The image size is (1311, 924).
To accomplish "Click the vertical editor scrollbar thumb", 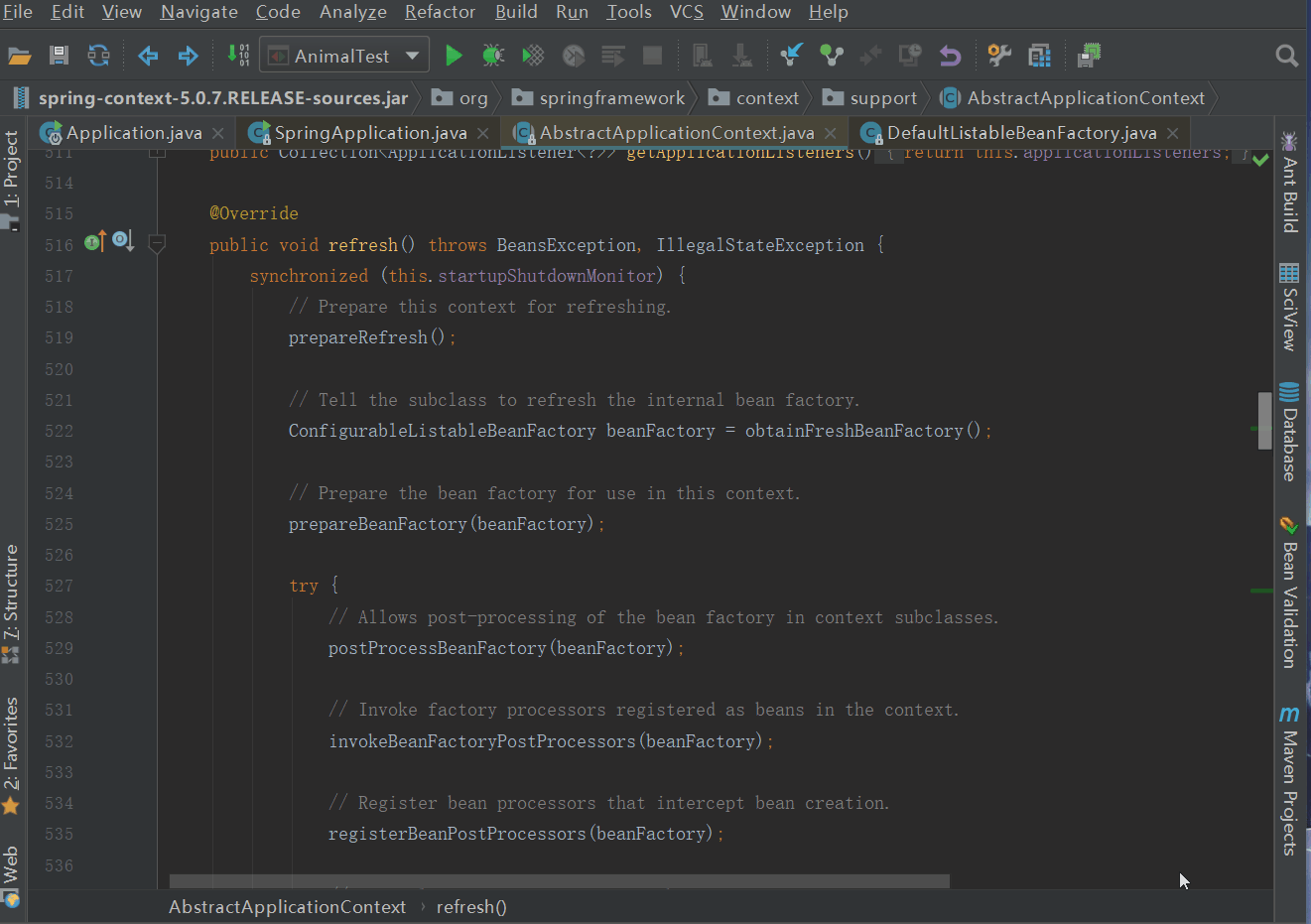I will click(x=1264, y=421).
